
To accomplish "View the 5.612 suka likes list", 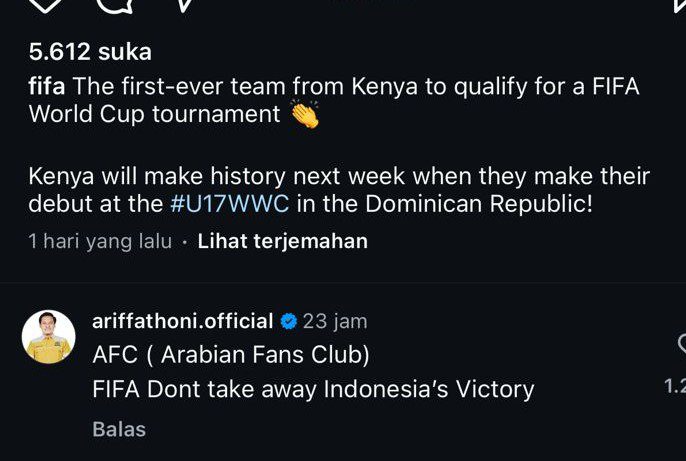I will pyautogui.click(x=90, y=52).
